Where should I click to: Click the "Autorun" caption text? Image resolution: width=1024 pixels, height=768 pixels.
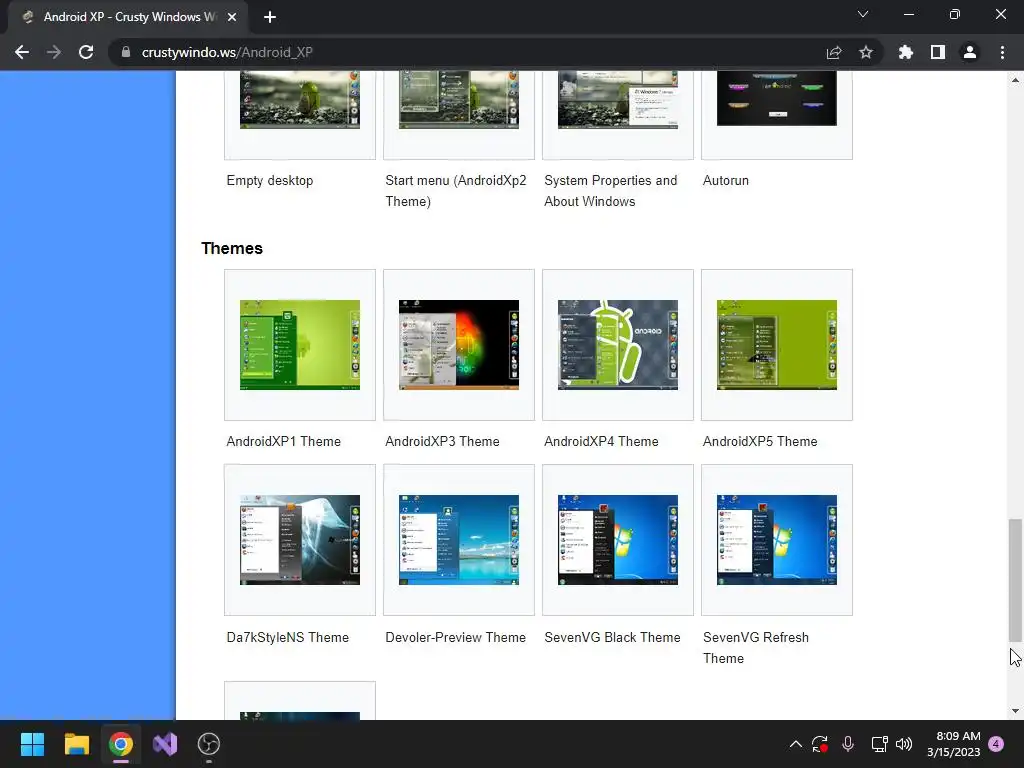[x=726, y=181]
